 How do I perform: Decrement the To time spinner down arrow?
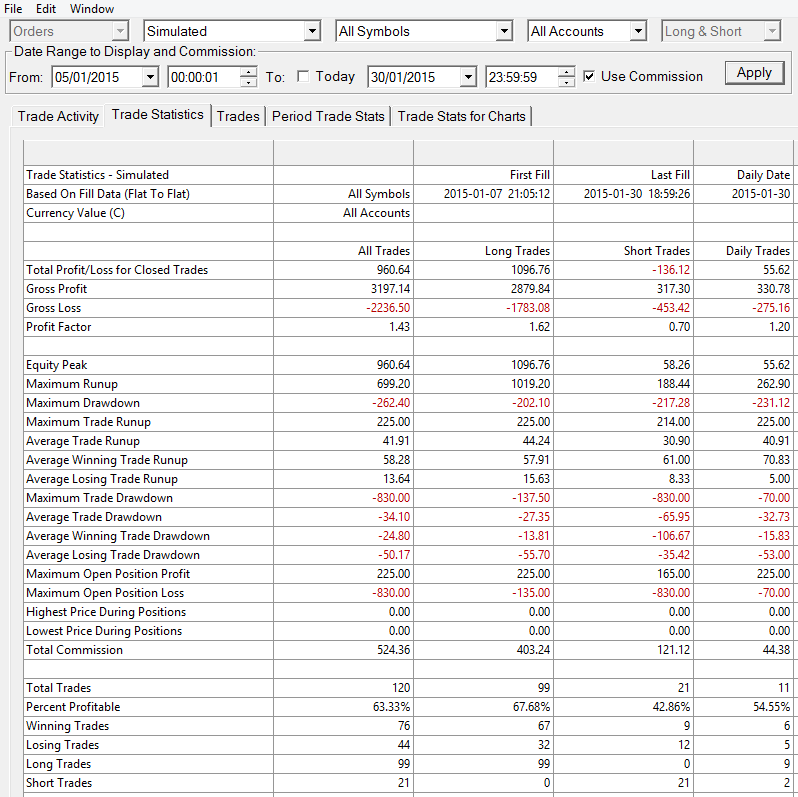[566, 82]
